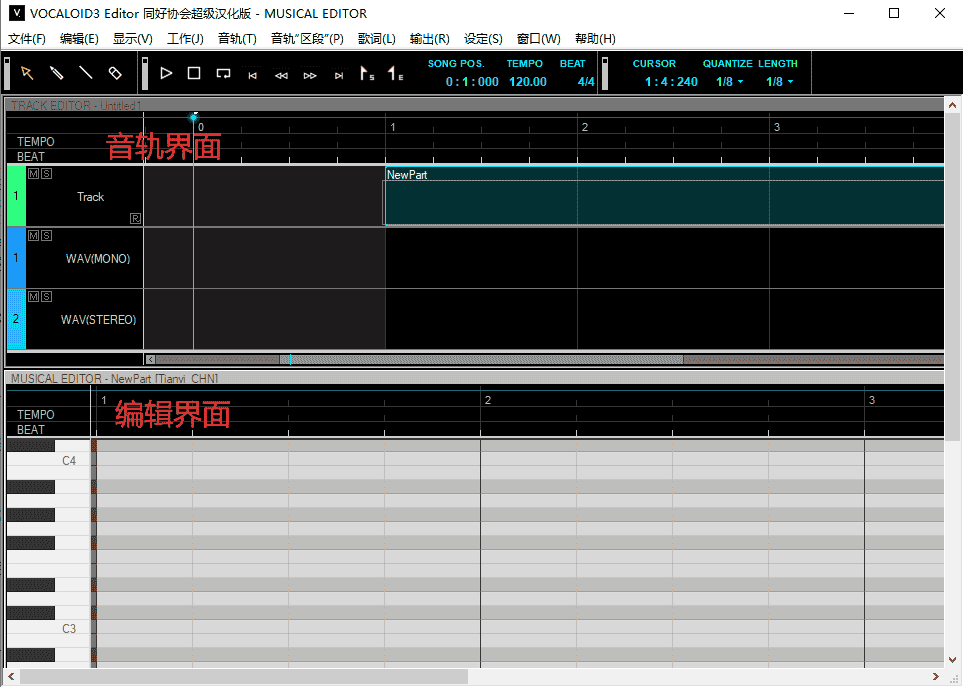Toggle the loop playback icon
This screenshot has height=687, width=963.
[x=223, y=73]
